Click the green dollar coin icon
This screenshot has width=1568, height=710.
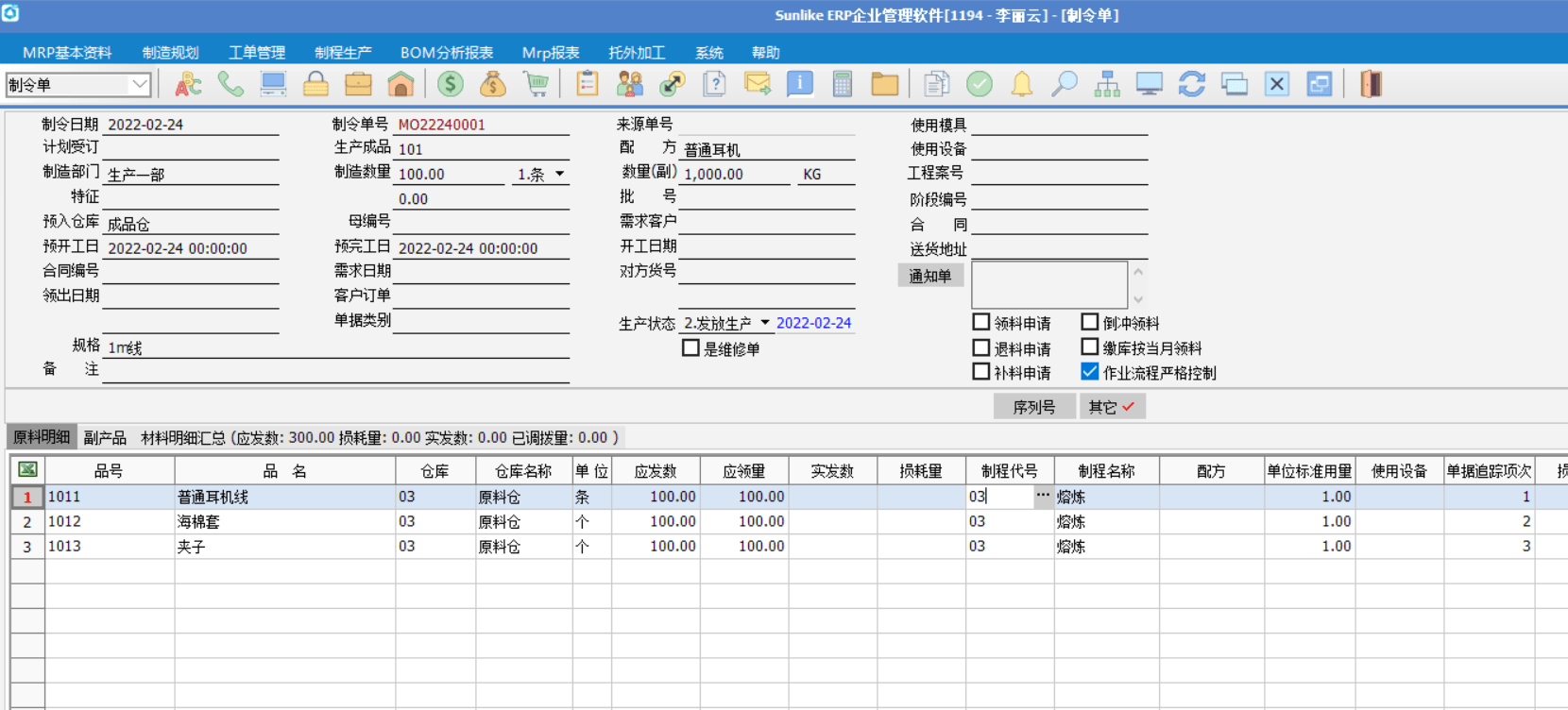451,84
